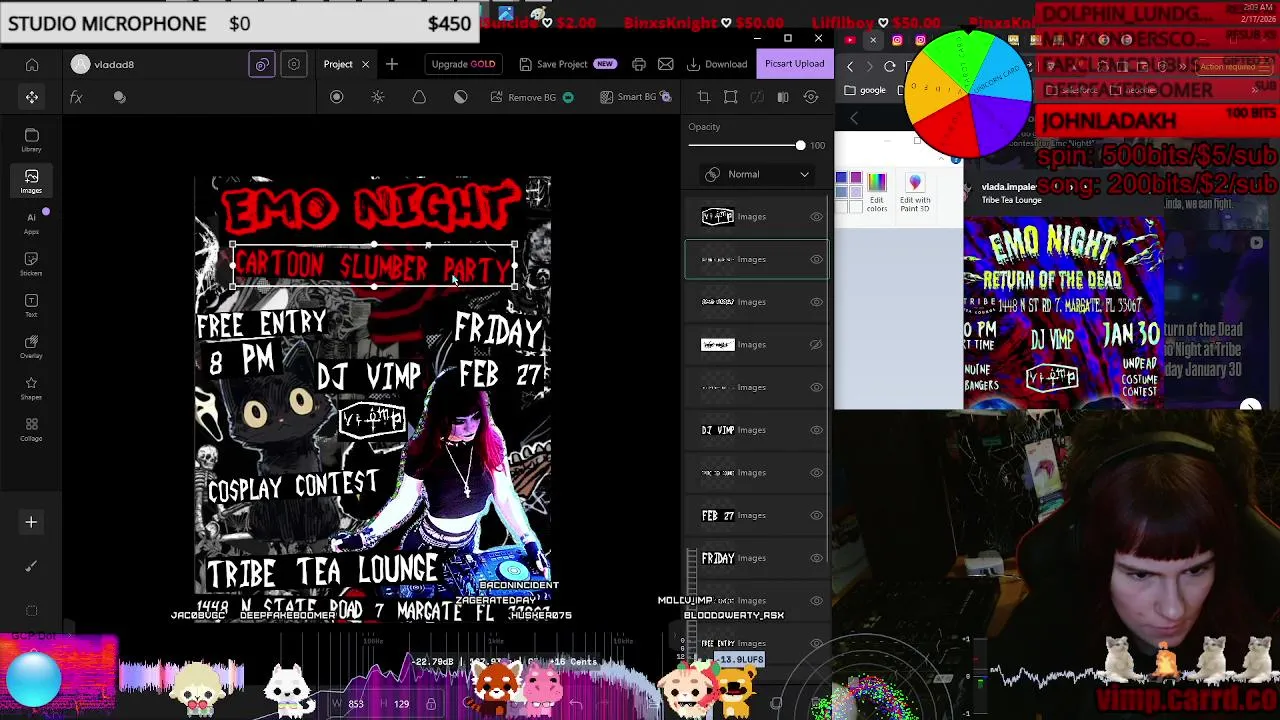Open the Collage panel
The height and width of the screenshot is (720, 1280).
[x=31, y=430]
